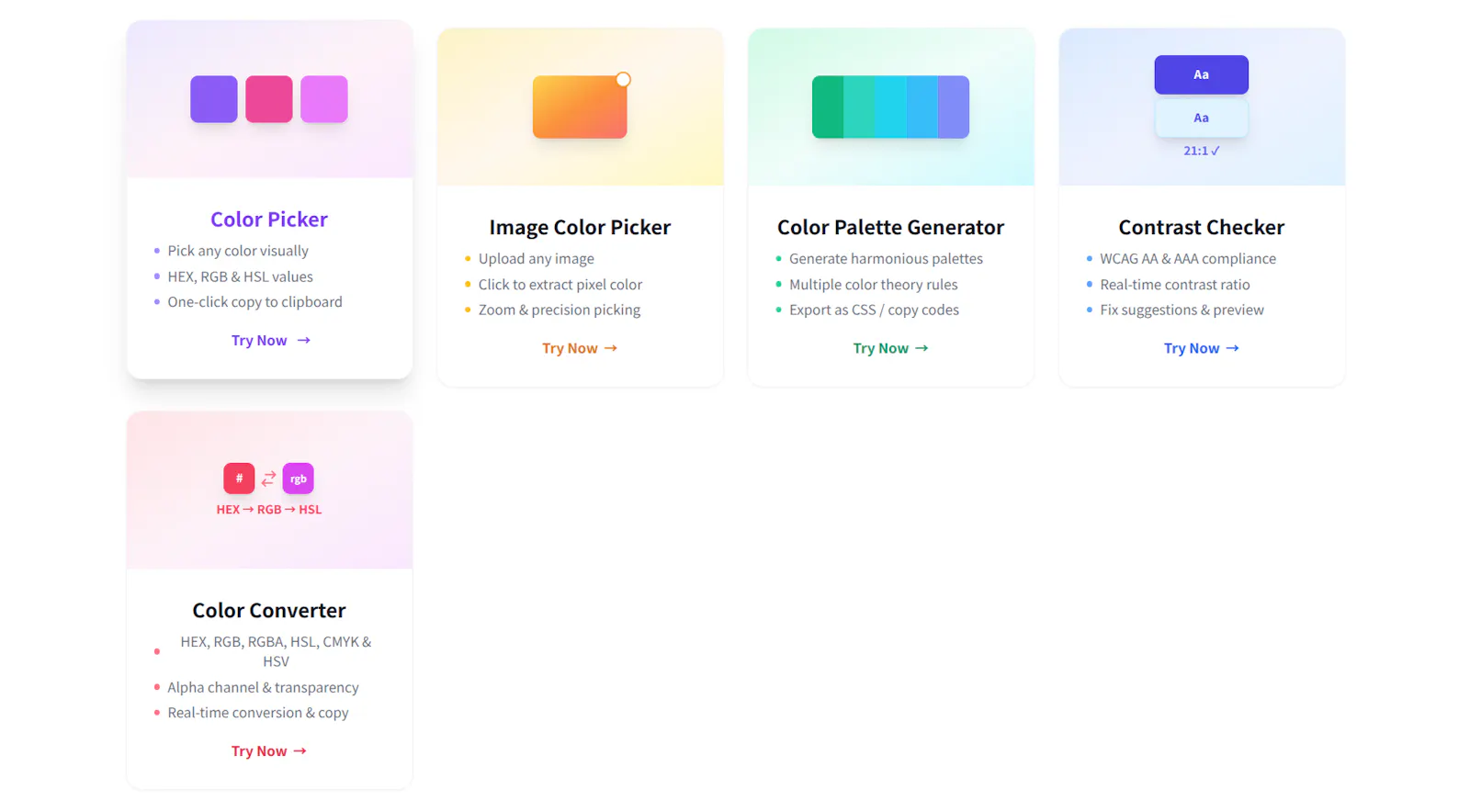Click 'WCAG AA & AAA compliance' text
Screen dimensions: 1470x812
click(x=1188, y=259)
